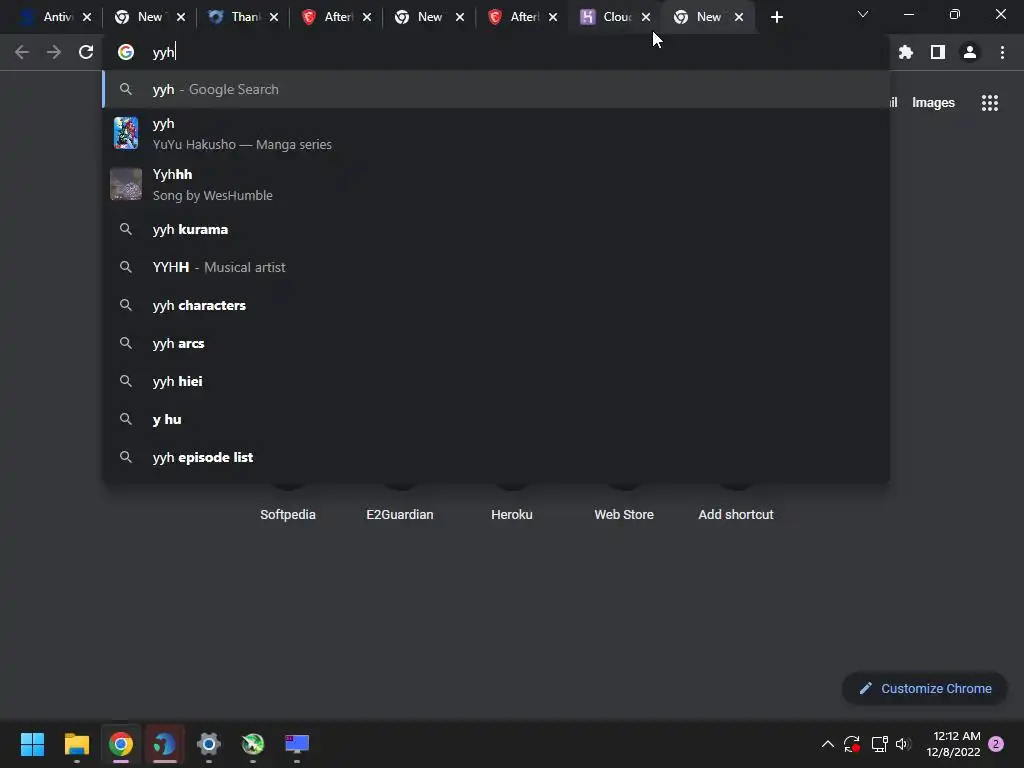Select the 'yyh kurama' suggestion
1024x768 pixels.
496,229
